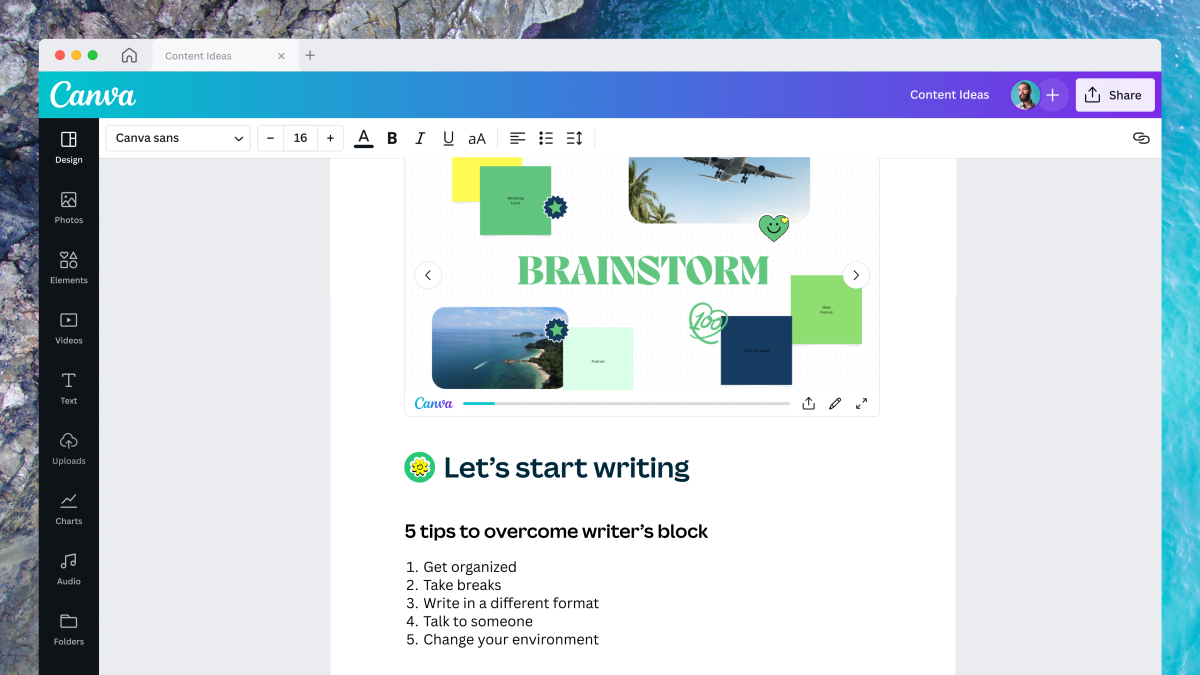The height and width of the screenshot is (675, 1200).
Task: Advance the embedded design with the right carousel arrow
Action: [856, 274]
